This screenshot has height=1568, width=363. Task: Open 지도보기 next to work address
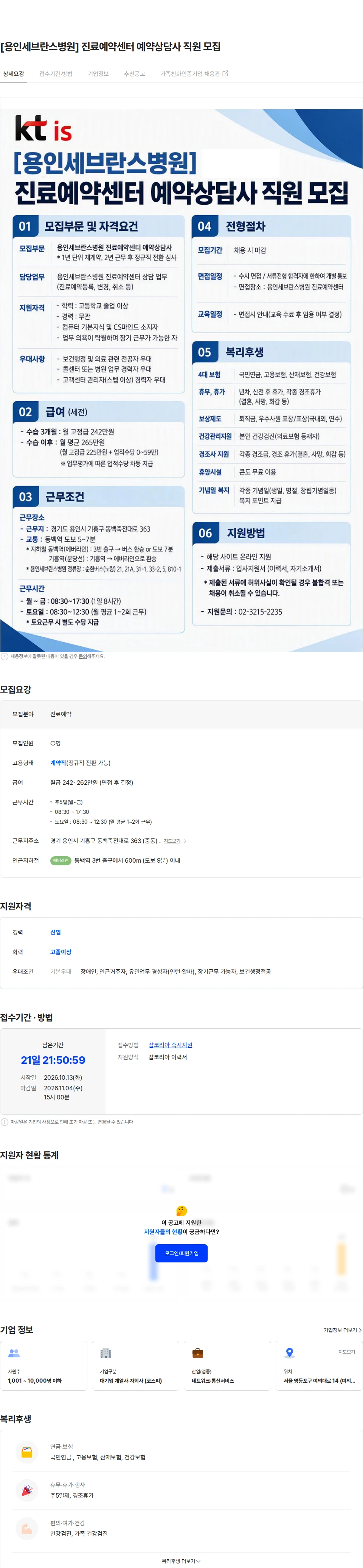(x=172, y=841)
